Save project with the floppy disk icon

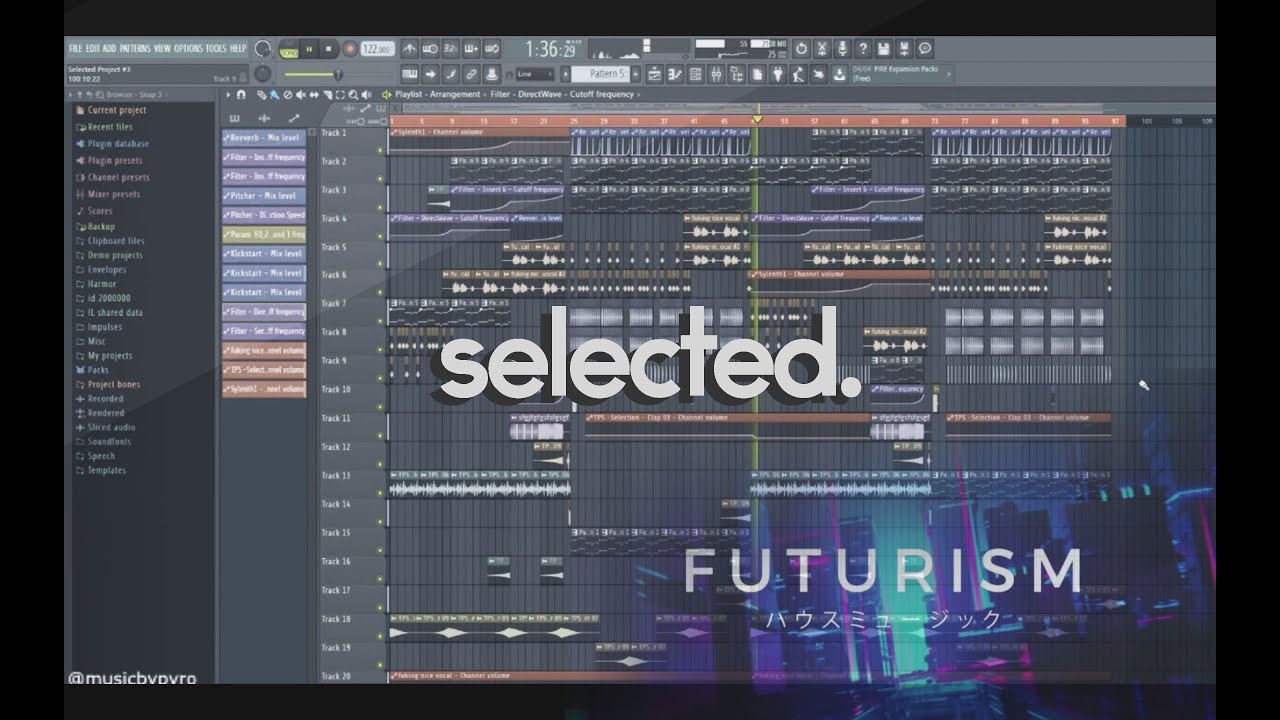tap(884, 49)
